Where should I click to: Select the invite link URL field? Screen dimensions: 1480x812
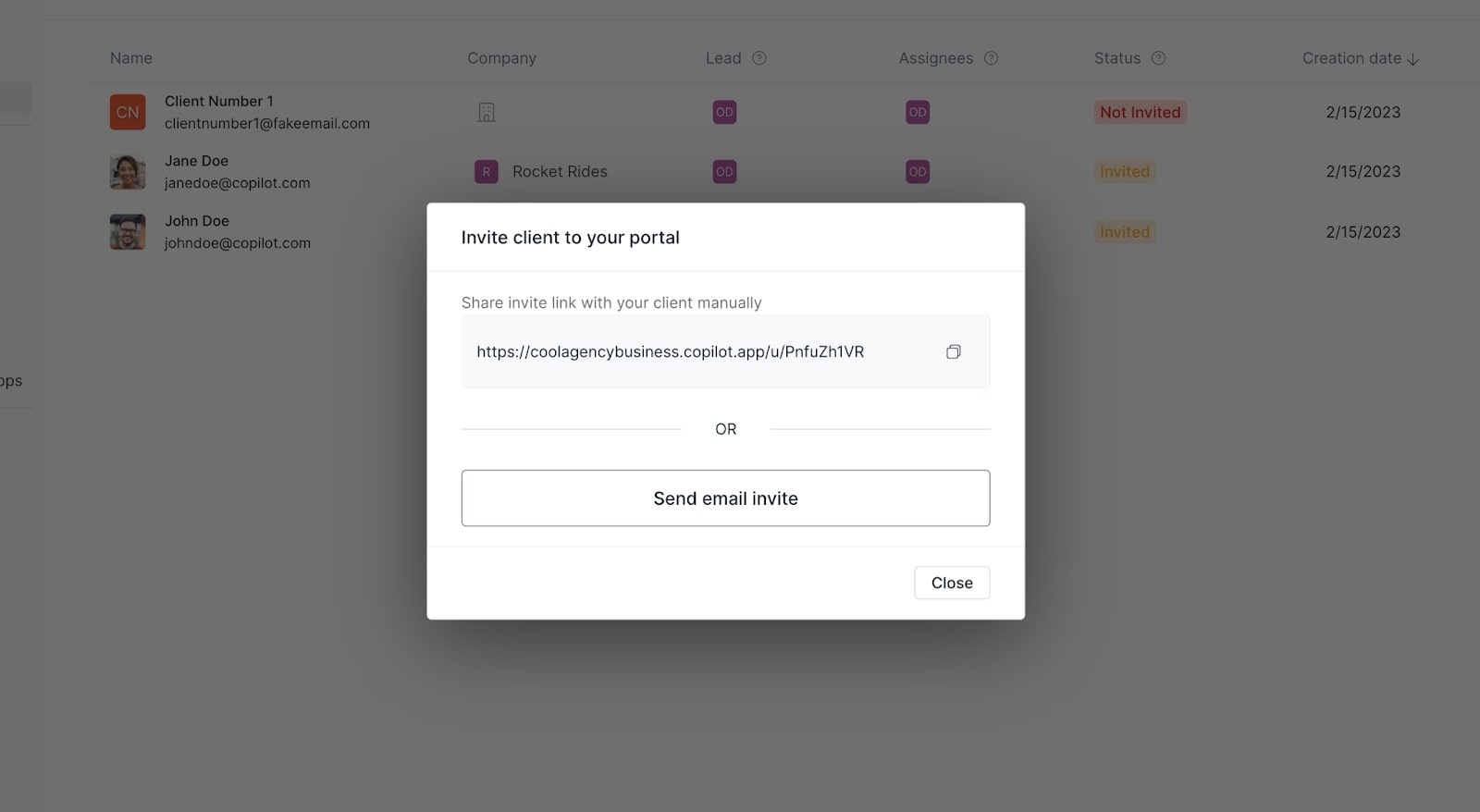pos(670,351)
